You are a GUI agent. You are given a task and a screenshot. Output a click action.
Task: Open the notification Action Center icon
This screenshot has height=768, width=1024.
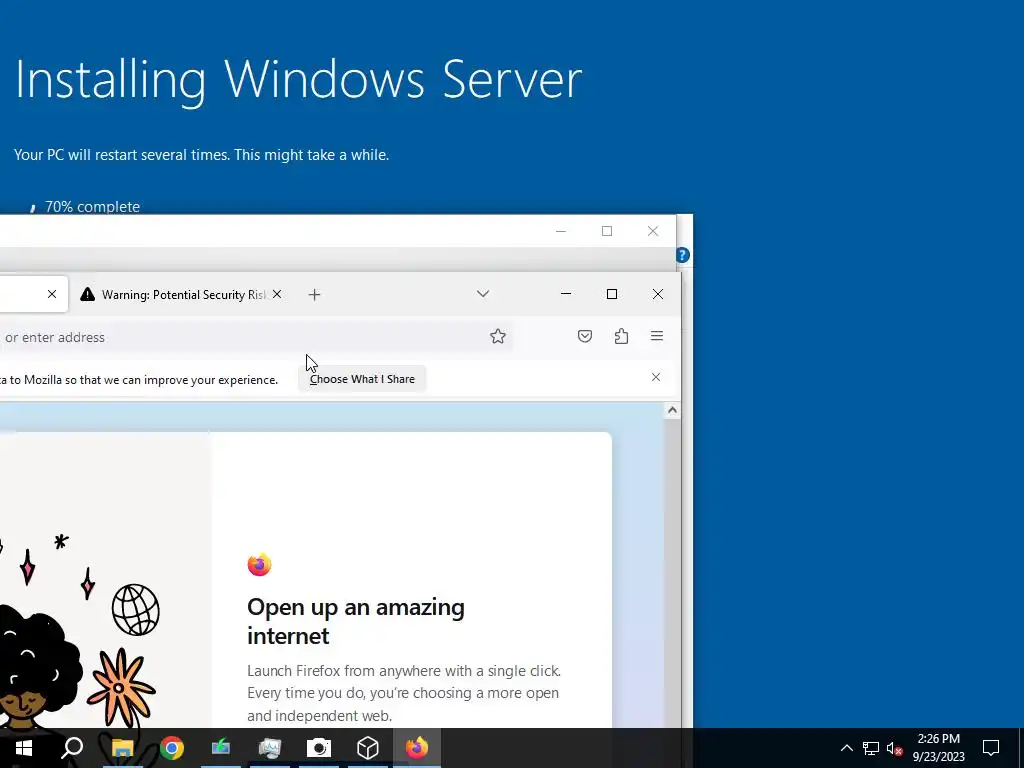pos(991,748)
